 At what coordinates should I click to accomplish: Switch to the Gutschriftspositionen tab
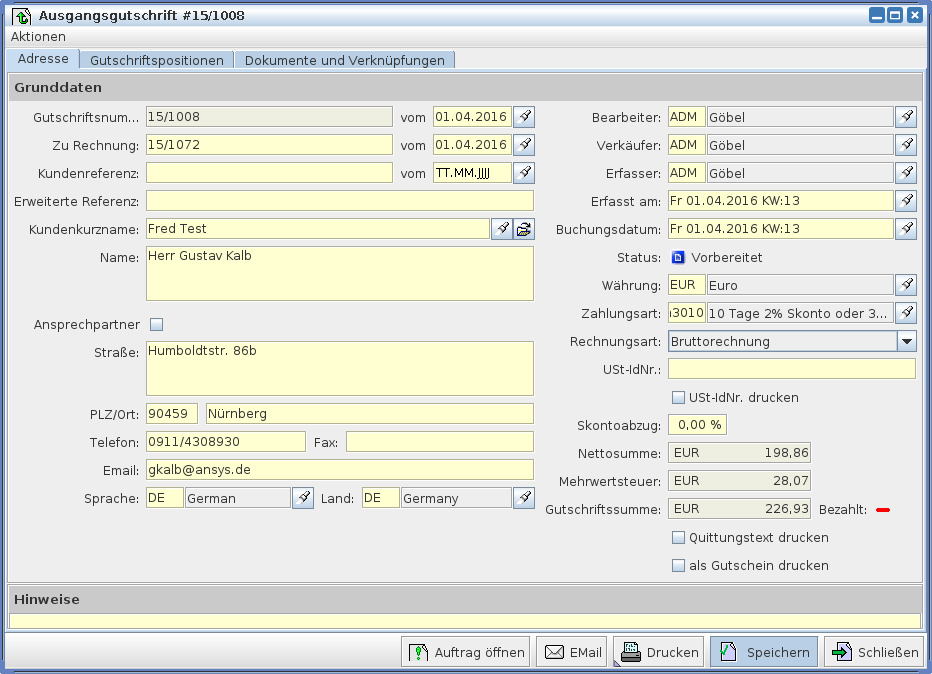(157, 60)
